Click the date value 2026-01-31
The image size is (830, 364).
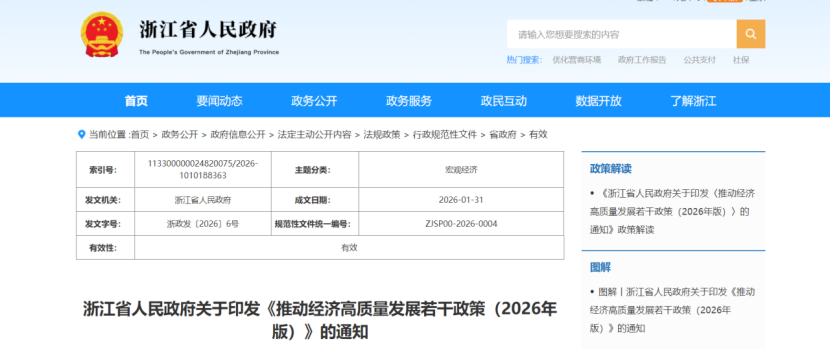click(x=461, y=200)
